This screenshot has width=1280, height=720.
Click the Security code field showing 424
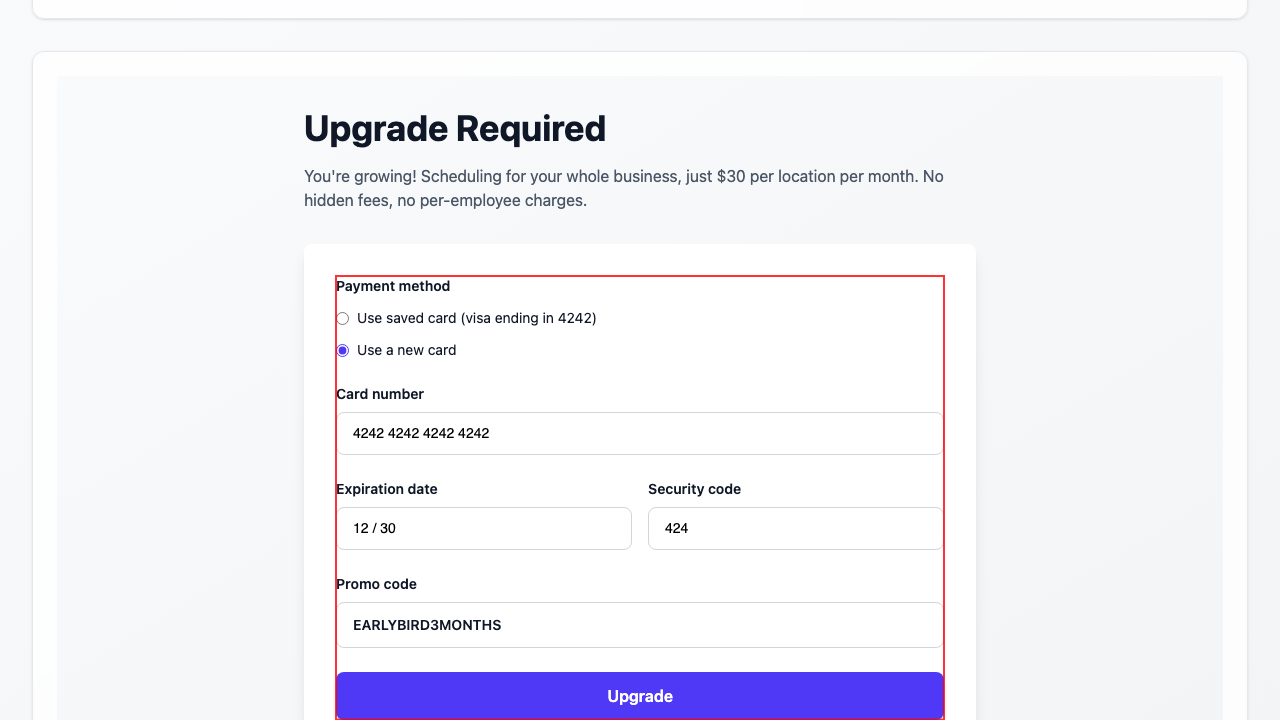pos(795,528)
